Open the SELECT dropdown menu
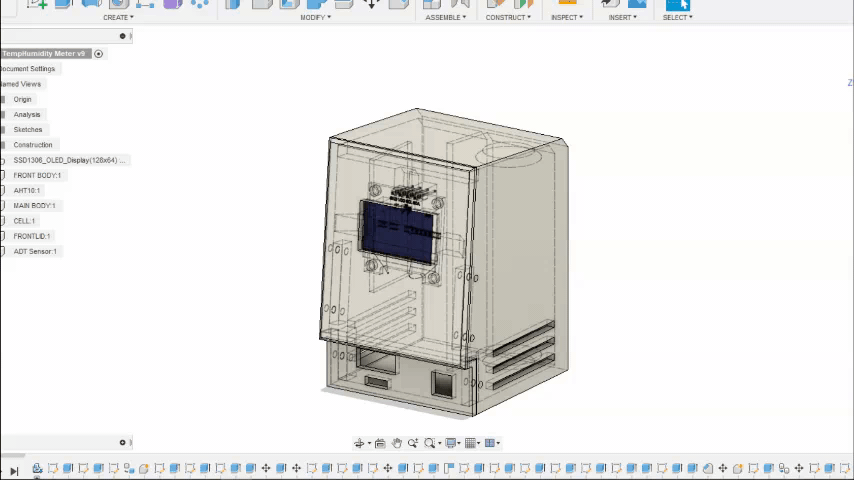The image size is (854, 480). (678, 17)
